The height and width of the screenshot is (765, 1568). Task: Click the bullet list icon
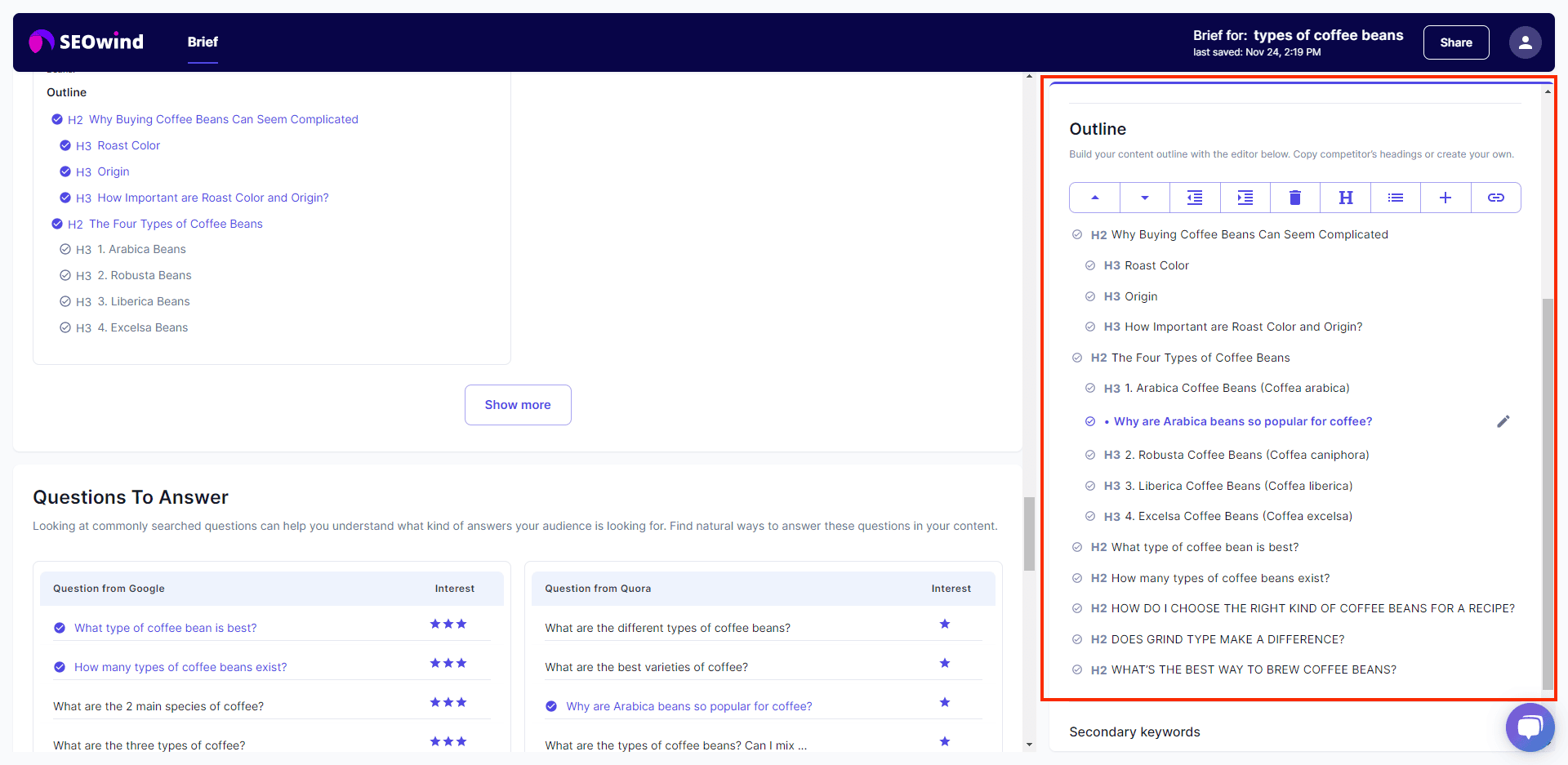1395,198
